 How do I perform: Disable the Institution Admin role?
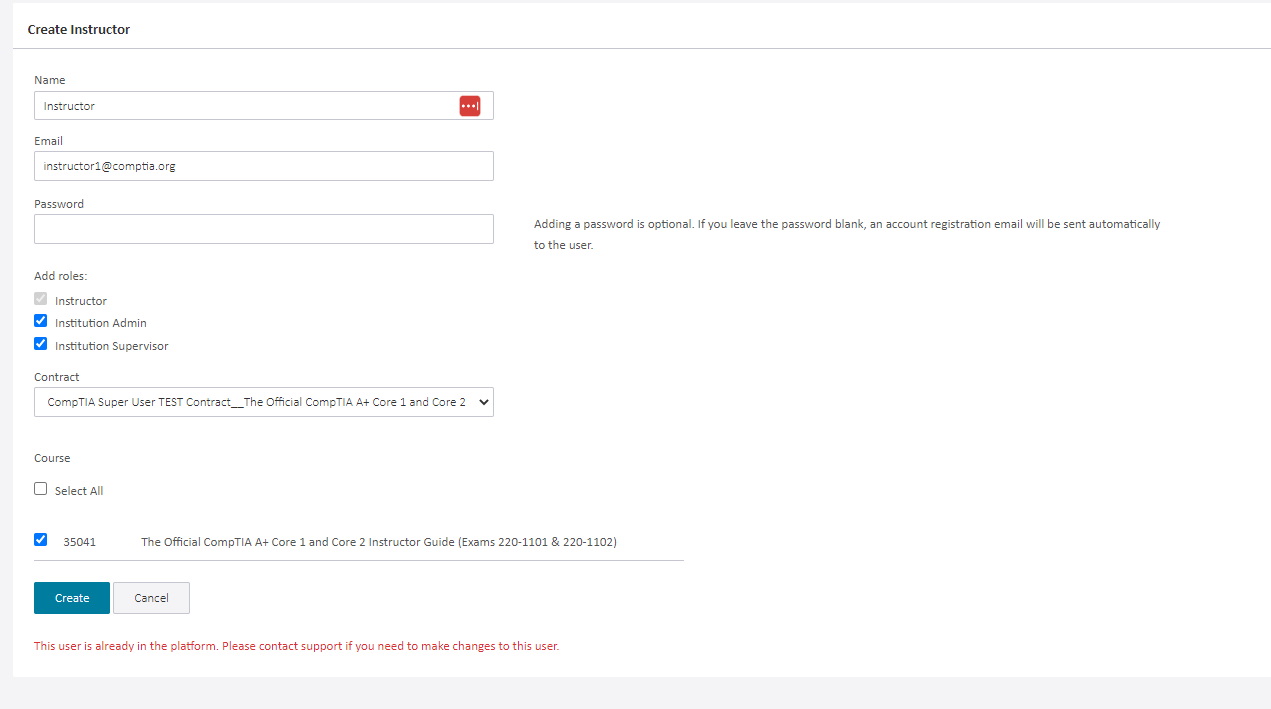tap(40, 320)
